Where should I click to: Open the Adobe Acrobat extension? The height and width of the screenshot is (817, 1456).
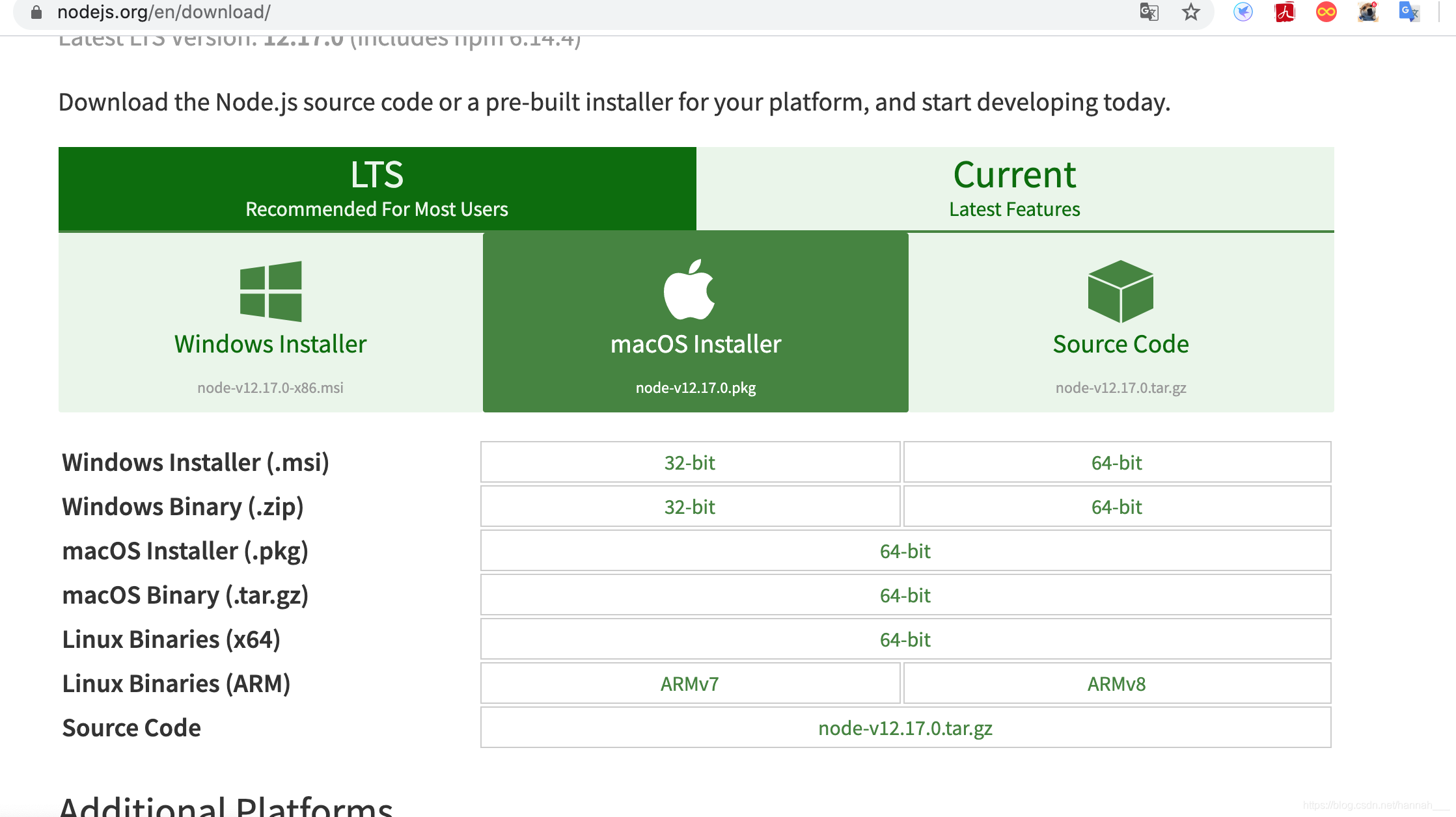tap(1284, 12)
